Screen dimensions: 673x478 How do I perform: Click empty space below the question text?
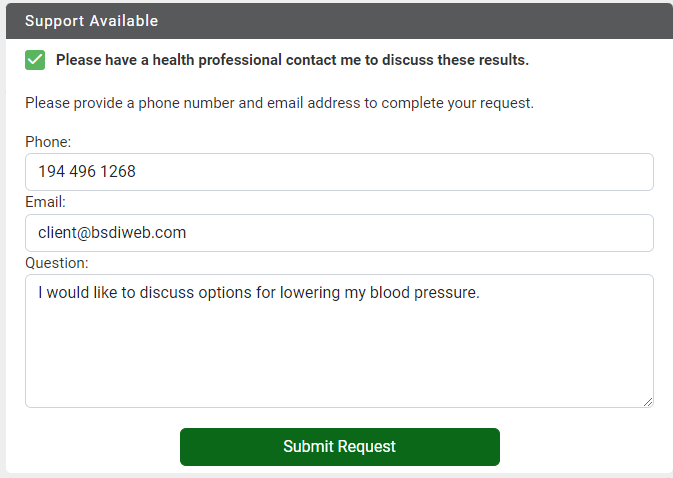[x=339, y=360]
